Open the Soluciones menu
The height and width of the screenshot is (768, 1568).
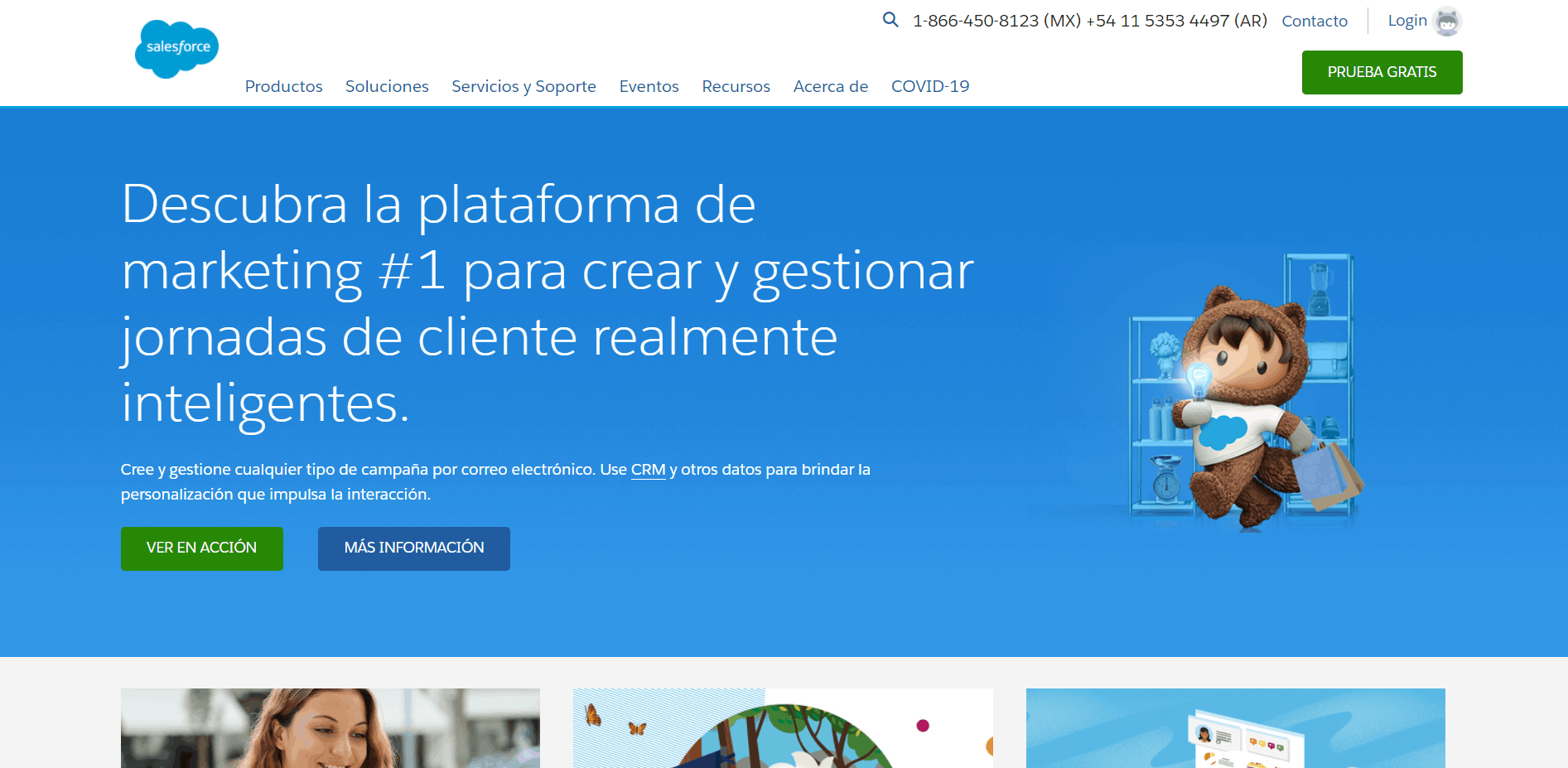pos(387,86)
